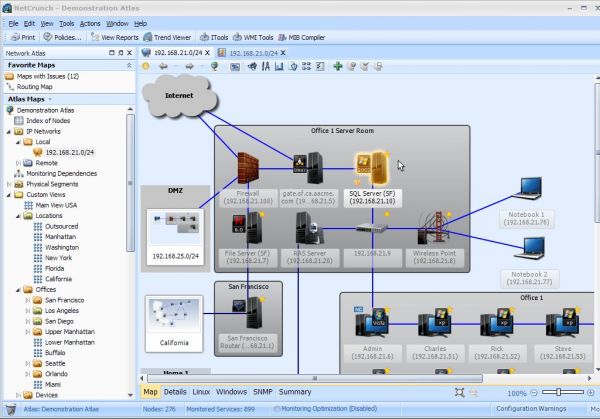
Task: Click the Print toolbar button
Action: (x=23, y=37)
